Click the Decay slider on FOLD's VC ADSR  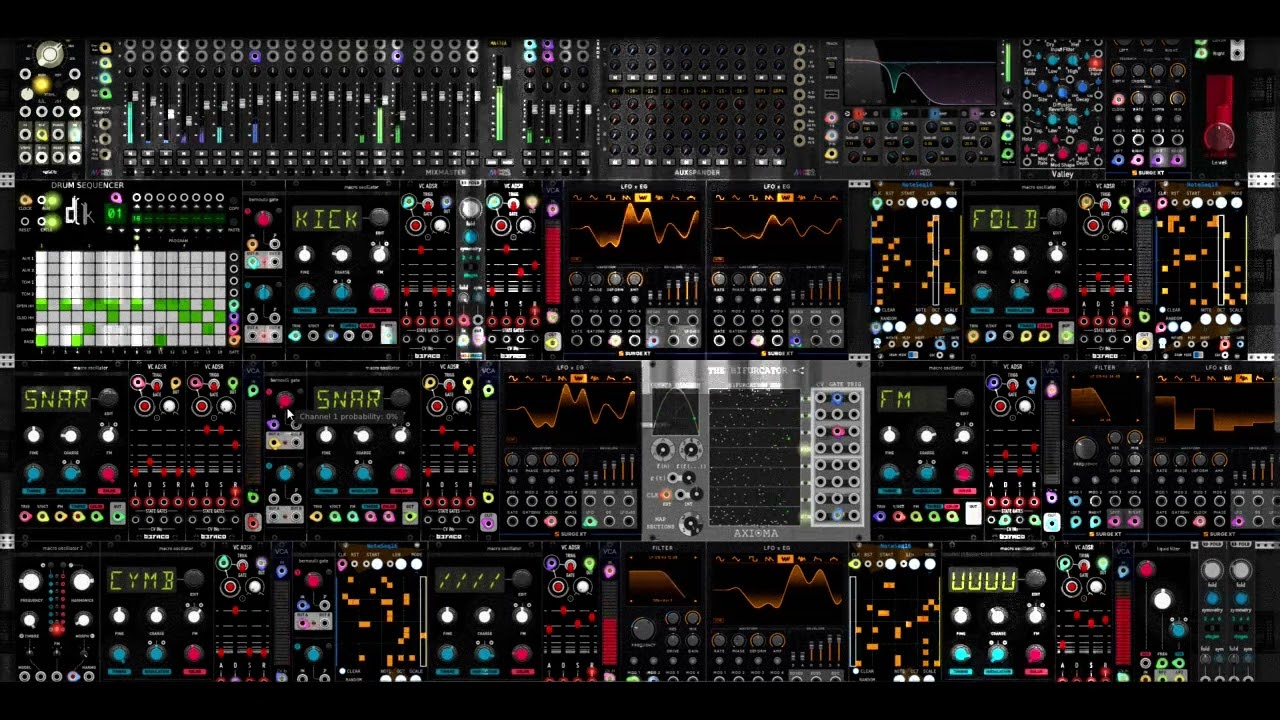point(1098,276)
